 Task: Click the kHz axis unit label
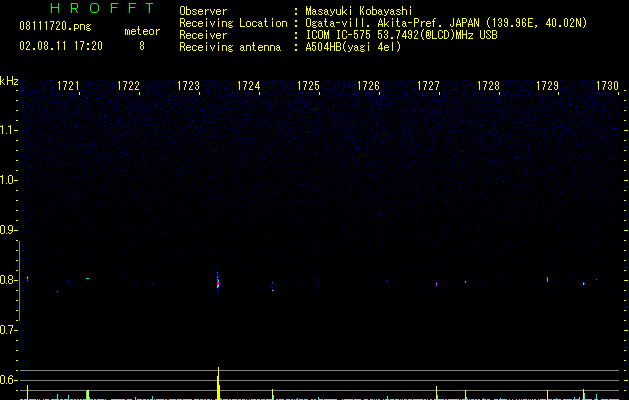[9, 81]
